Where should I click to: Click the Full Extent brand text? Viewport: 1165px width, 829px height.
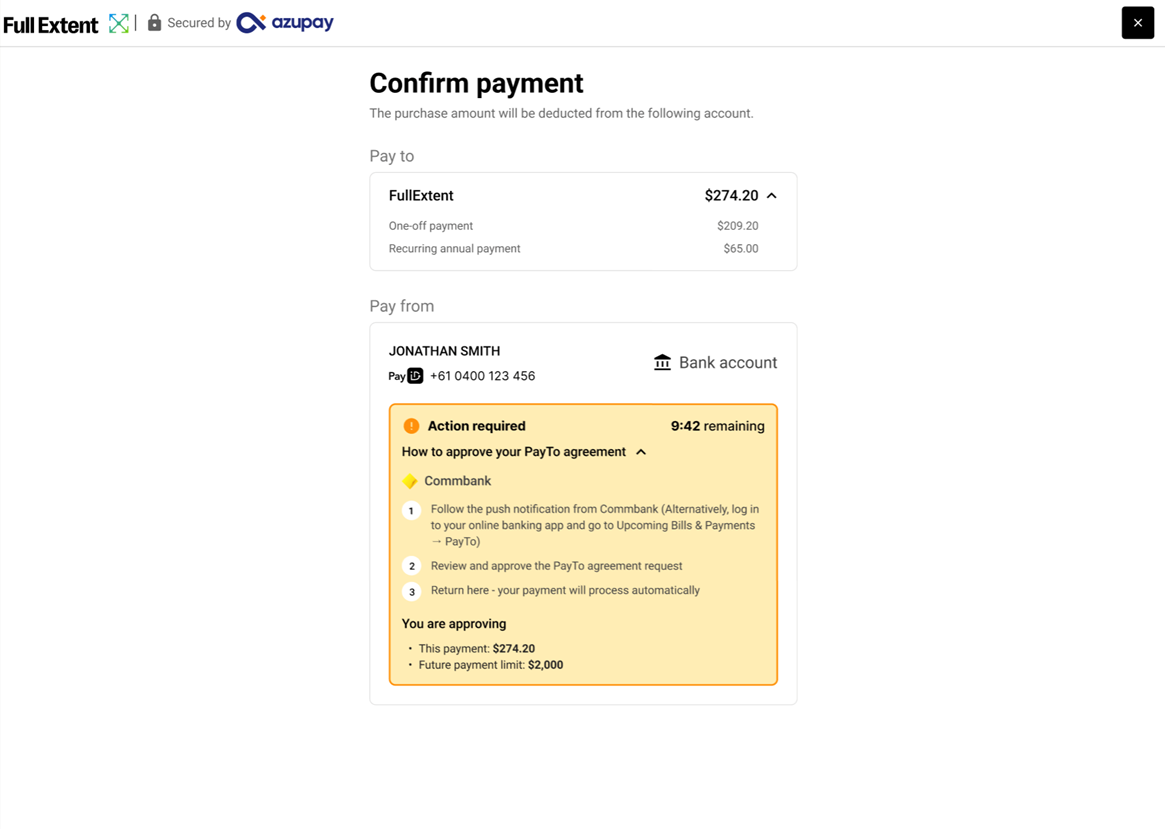(x=51, y=25)
